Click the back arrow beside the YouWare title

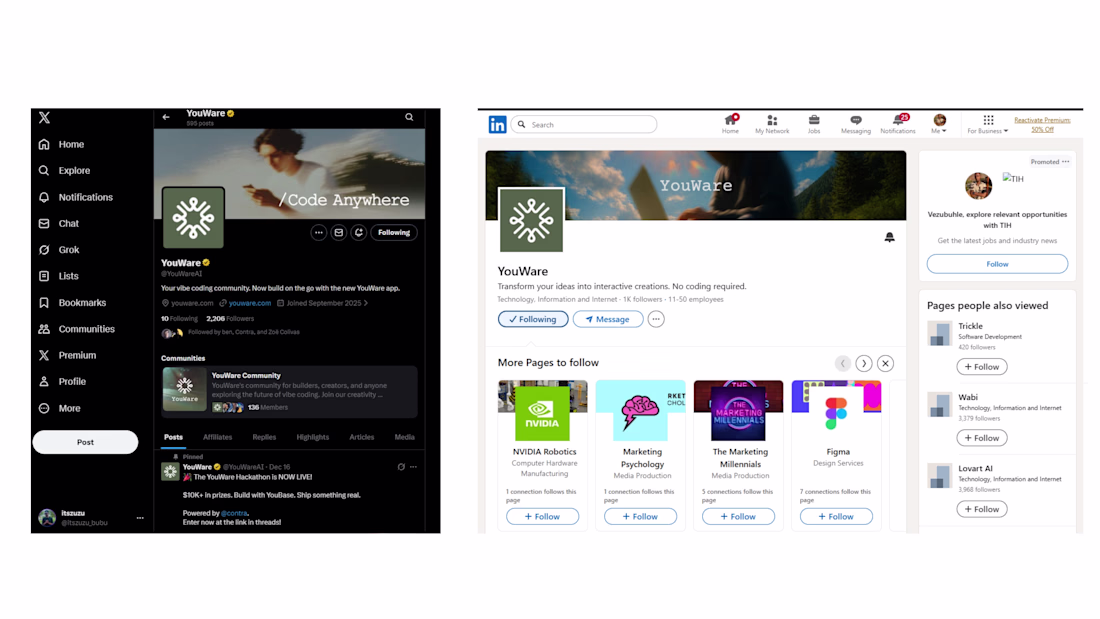click(166, 117)
